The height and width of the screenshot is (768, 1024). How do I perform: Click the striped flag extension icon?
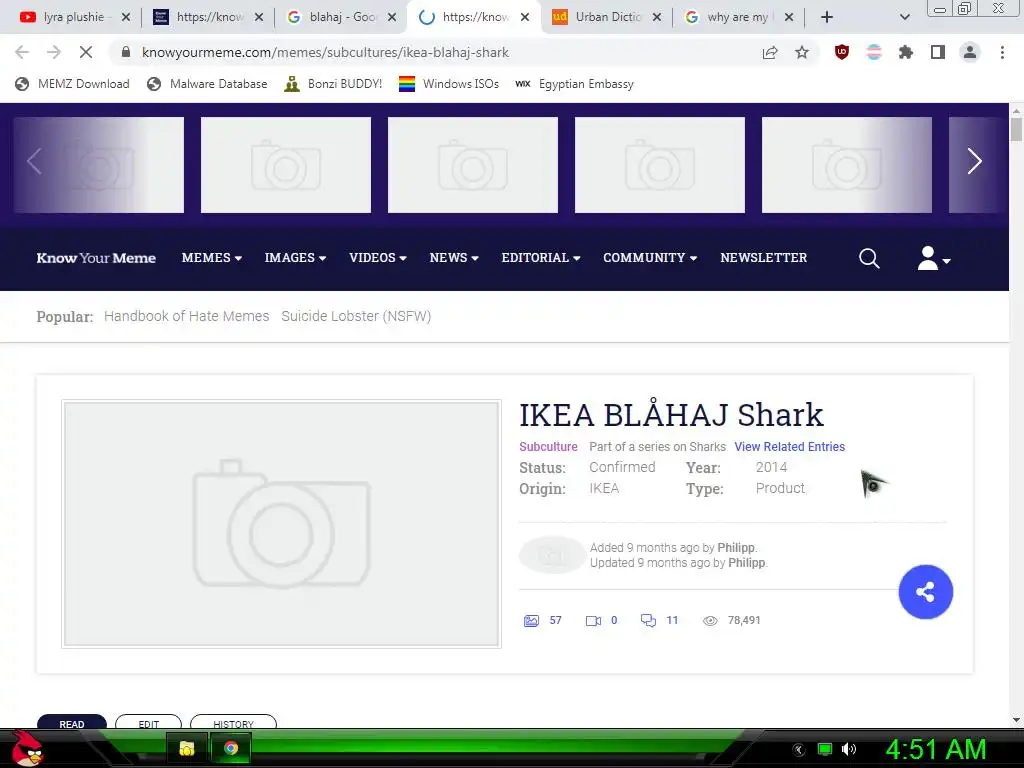874,52
